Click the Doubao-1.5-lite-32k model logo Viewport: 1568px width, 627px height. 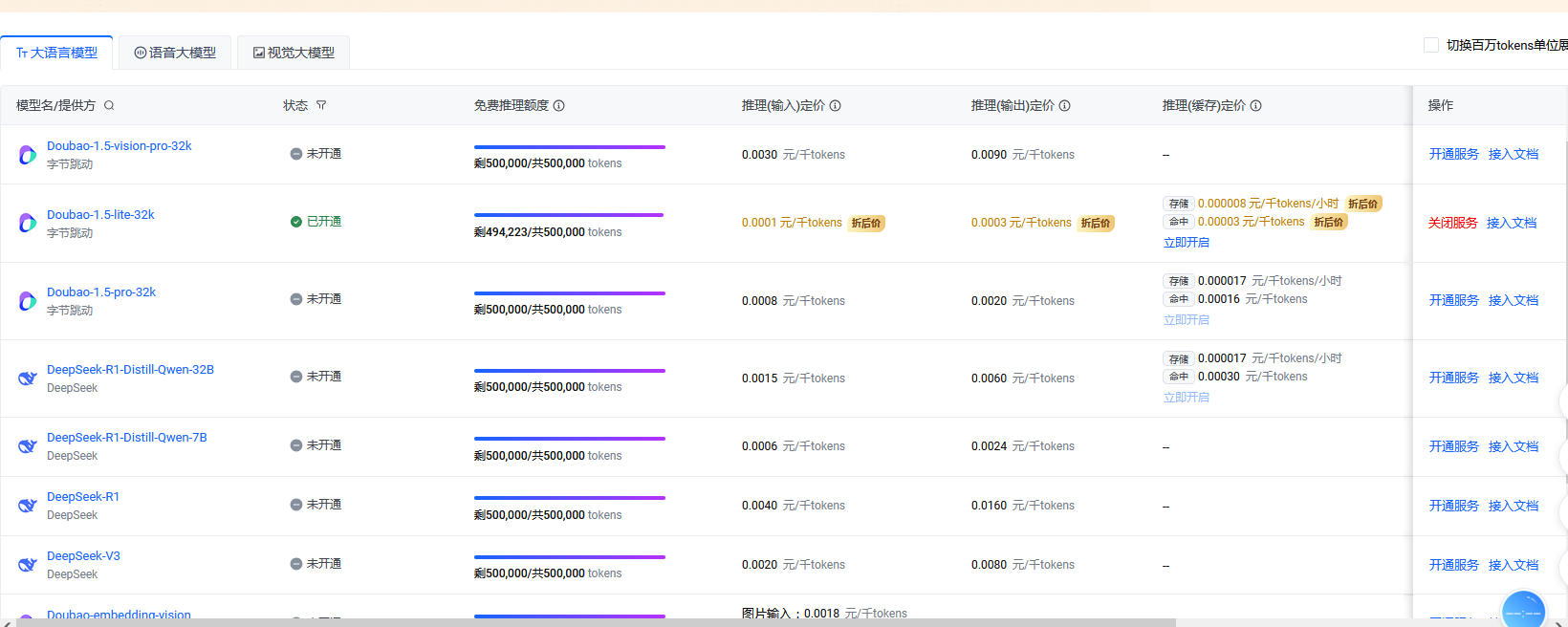pyautogui.click(x=28, y=224)
